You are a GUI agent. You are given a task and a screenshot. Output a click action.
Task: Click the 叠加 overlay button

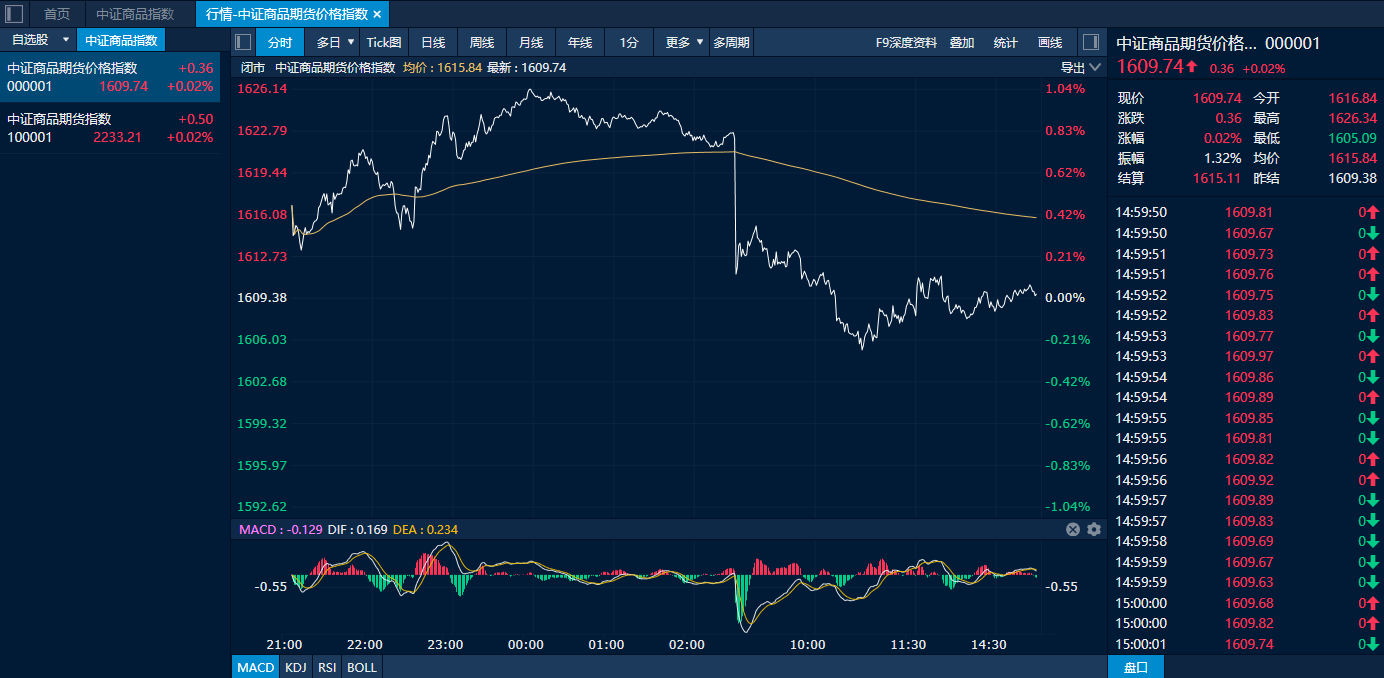962,42
